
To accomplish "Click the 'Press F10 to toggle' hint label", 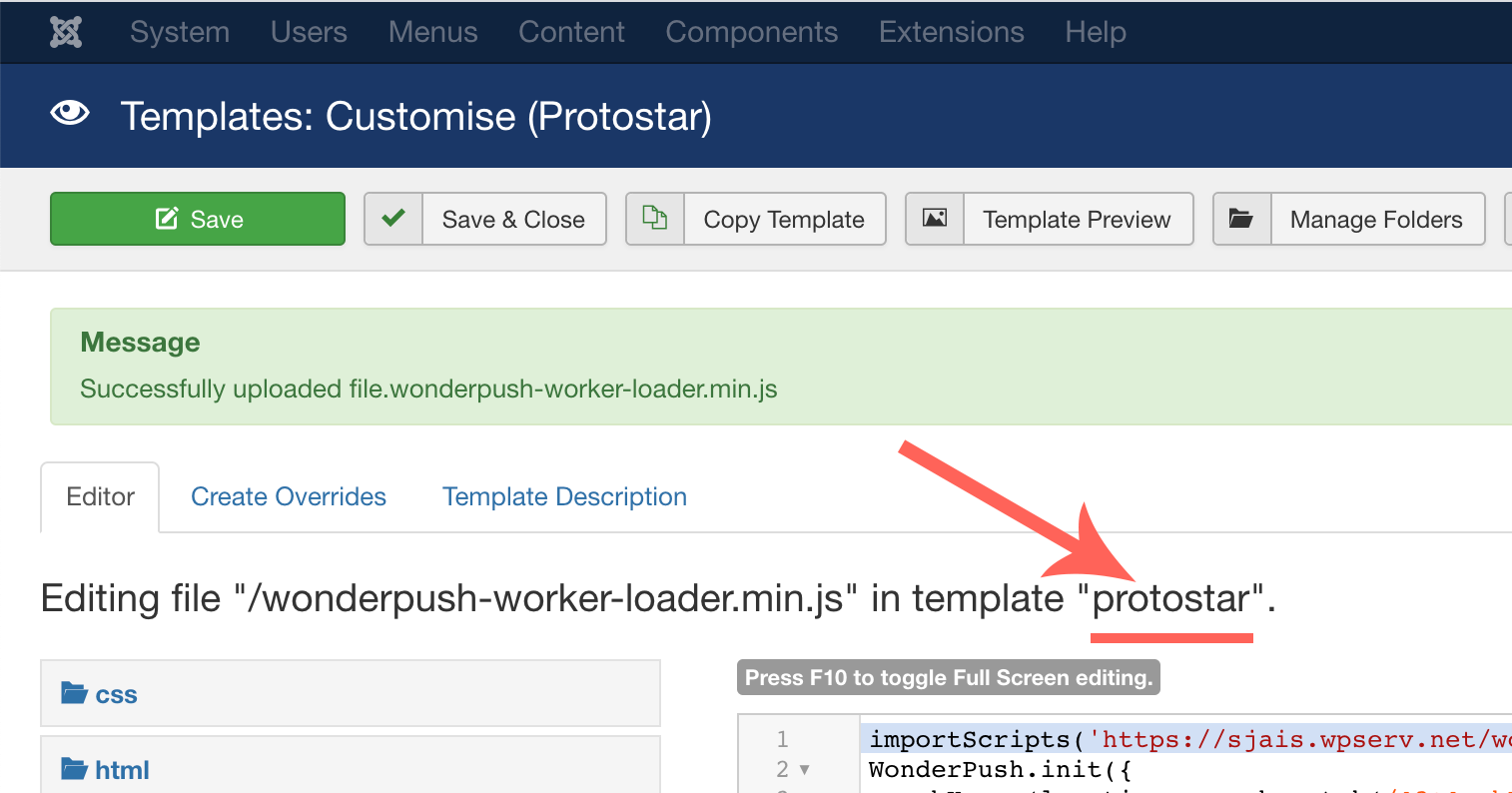I will [x=949, y=677].
